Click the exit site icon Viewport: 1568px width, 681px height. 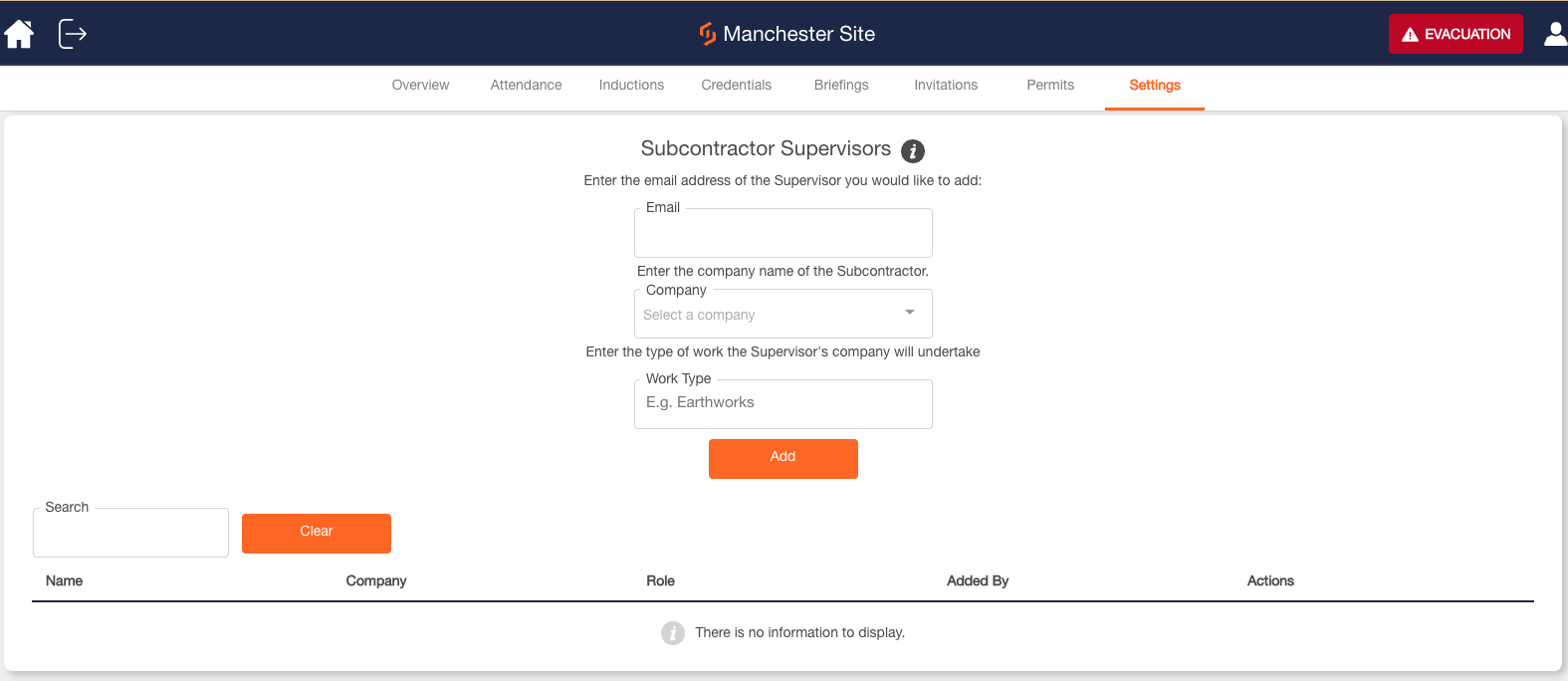coord(73,34)
